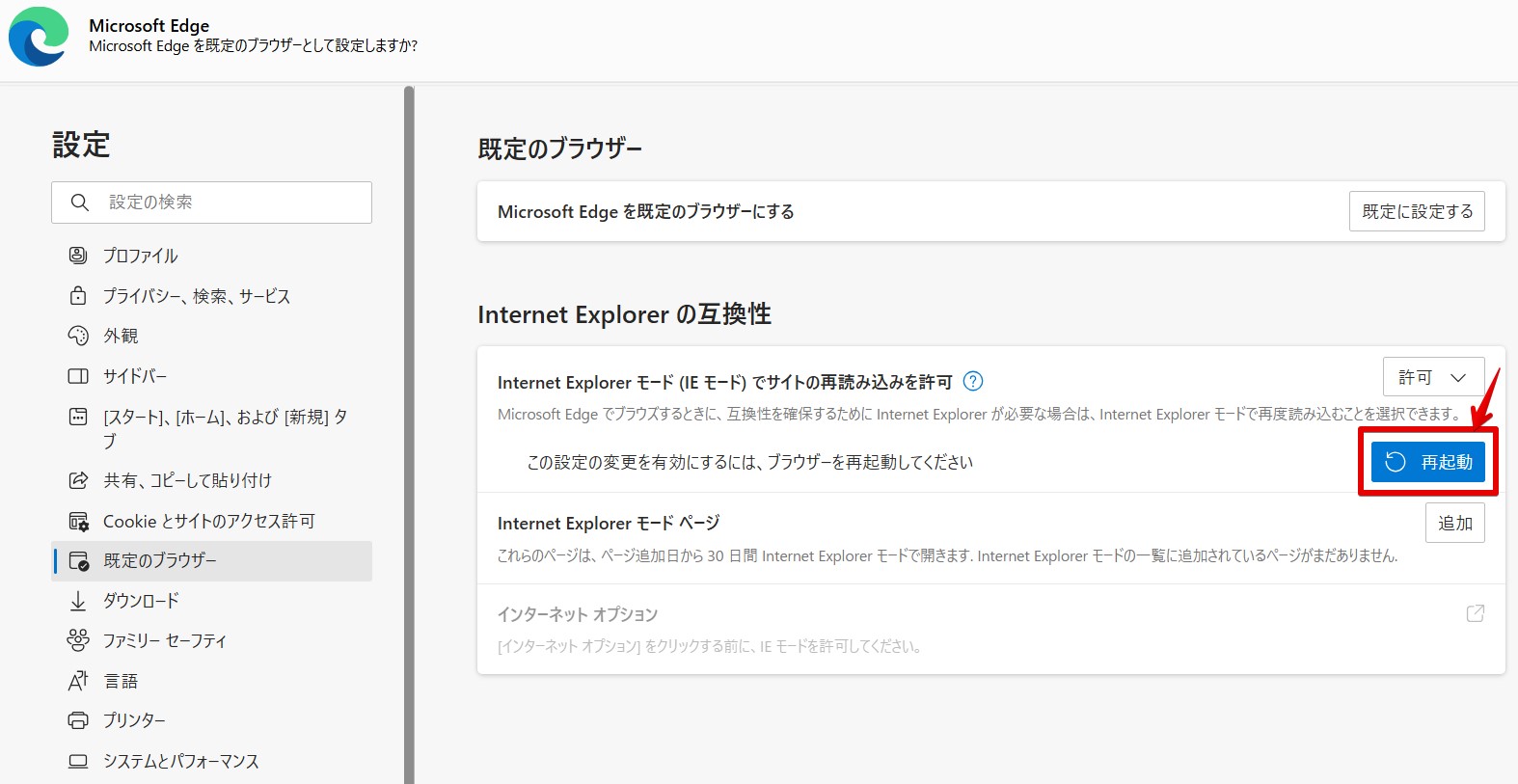Screen dimensions: 1518x784
Task: Click the blue 再起動 restart button
Action: pos(1428,462)
